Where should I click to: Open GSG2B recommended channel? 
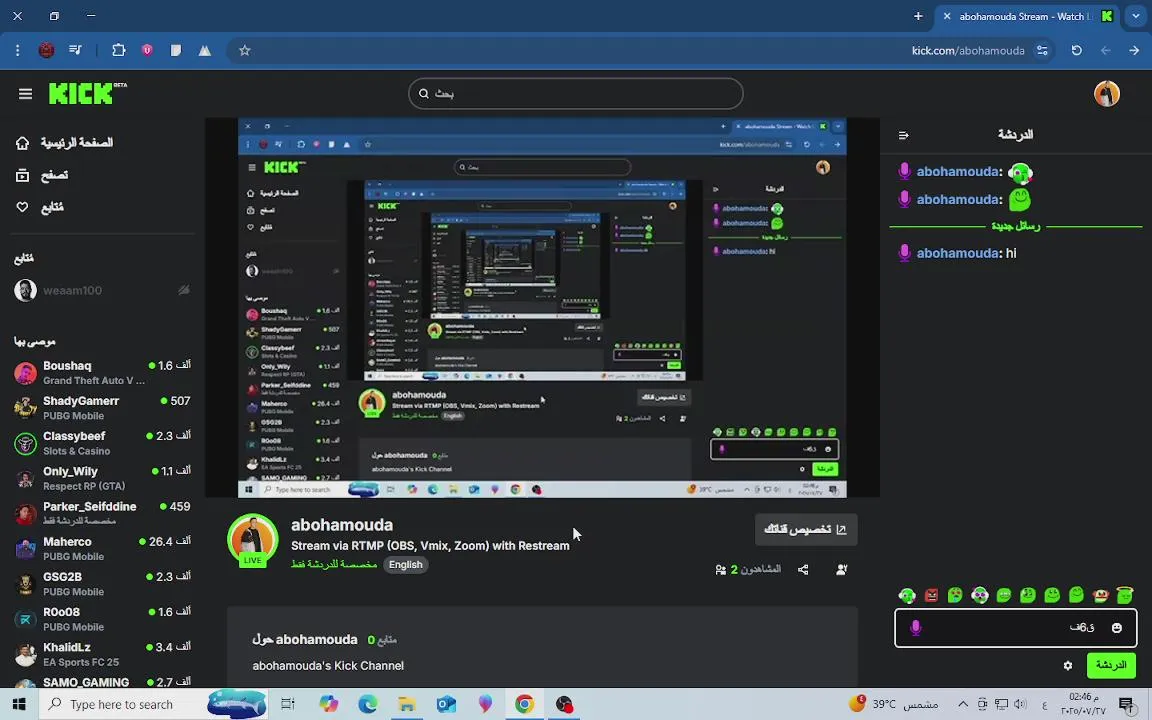[x=102, y=584]
